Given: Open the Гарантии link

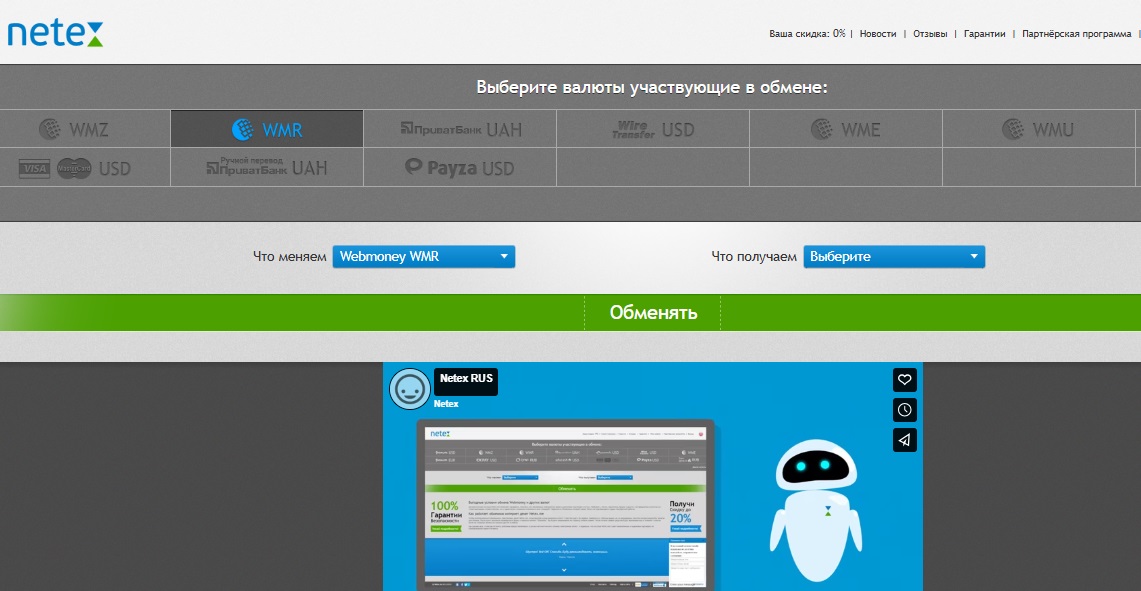Looking at the screenshot, I should (x=985, y=33).
